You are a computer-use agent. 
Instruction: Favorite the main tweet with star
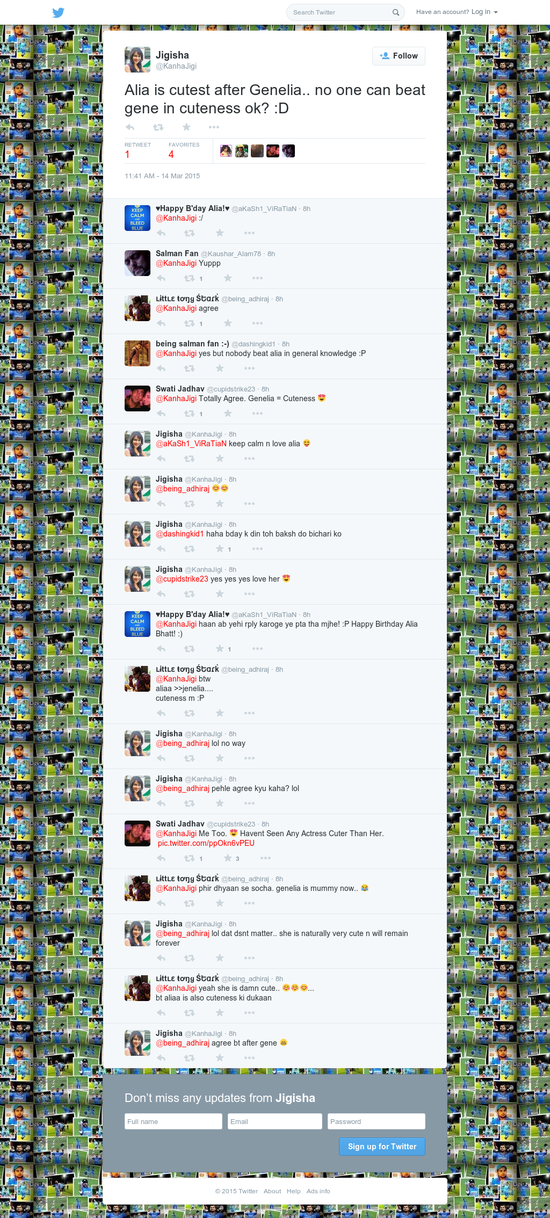point(186,127)
